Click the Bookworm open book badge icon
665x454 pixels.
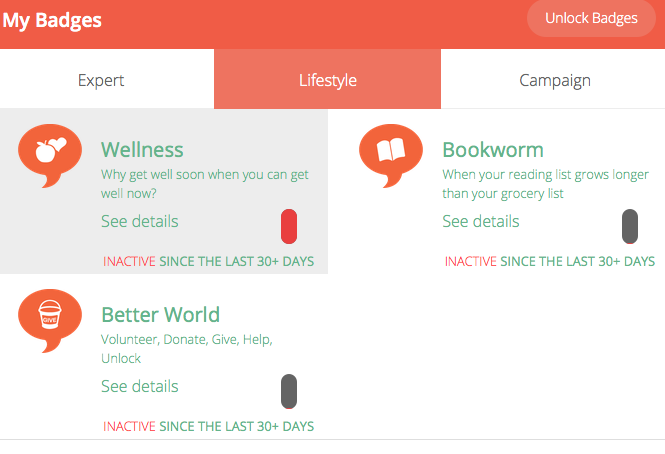pyautogui.click(x=391, y=155)
